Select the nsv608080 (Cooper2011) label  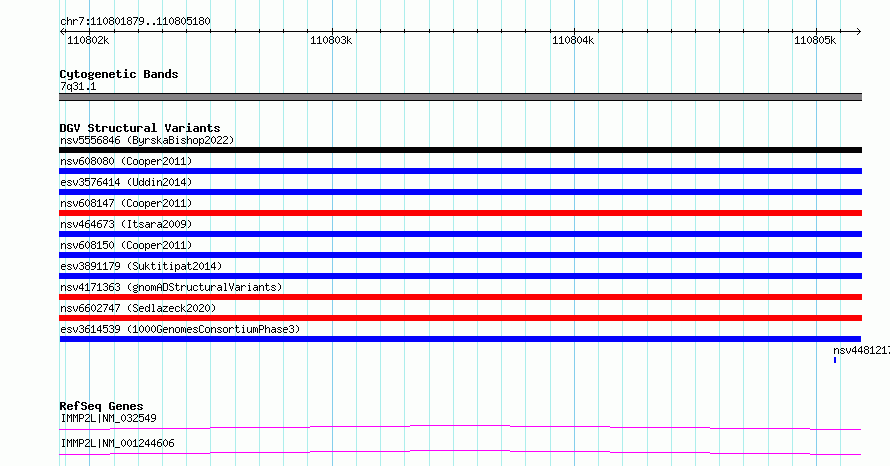(x=126, y=161)
